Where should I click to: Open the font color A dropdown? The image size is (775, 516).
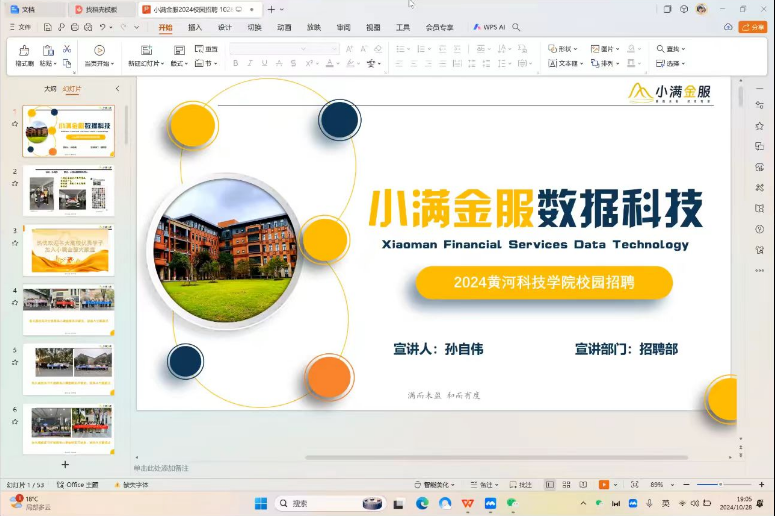(338, 64)
